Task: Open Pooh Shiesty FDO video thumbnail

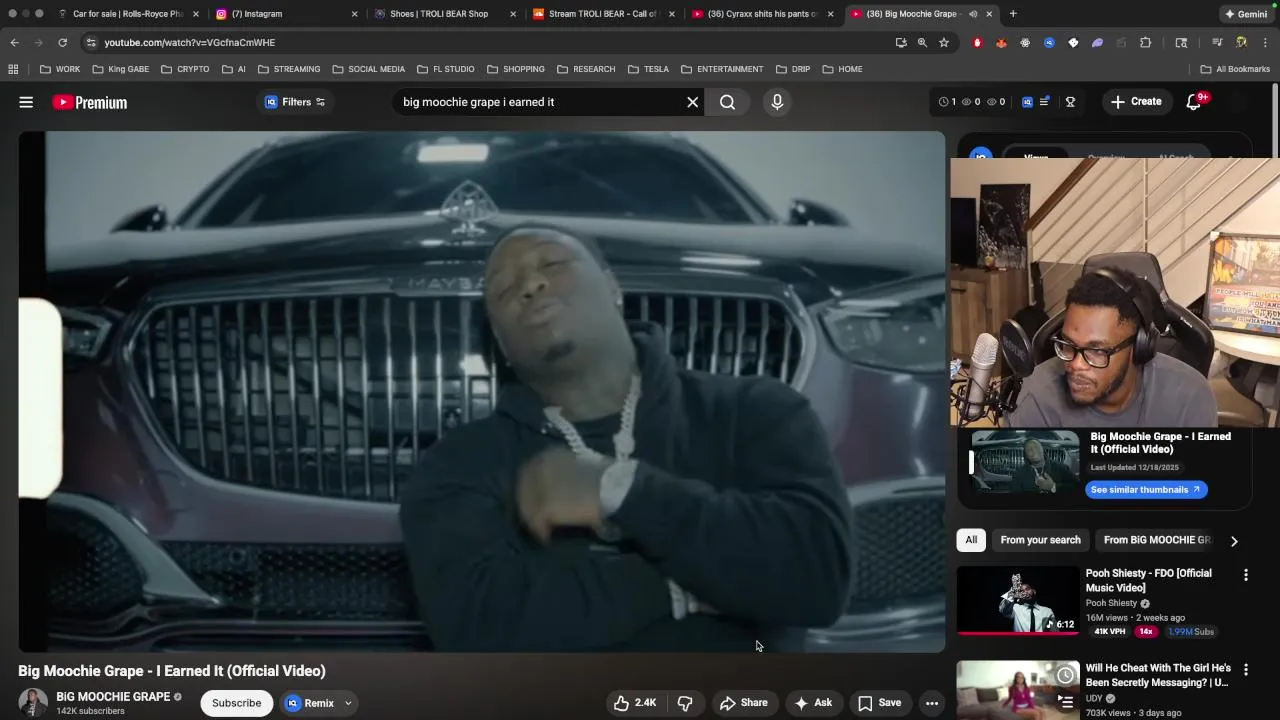Action: pyautogui.click(x=1018, y=600)
